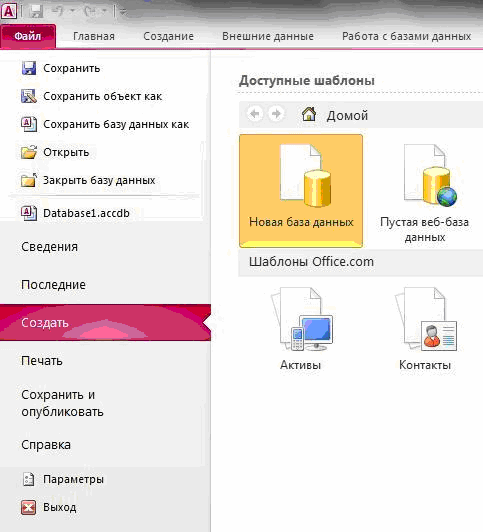Open the Файл tab
Screen dimensions: 483x532
28,36
